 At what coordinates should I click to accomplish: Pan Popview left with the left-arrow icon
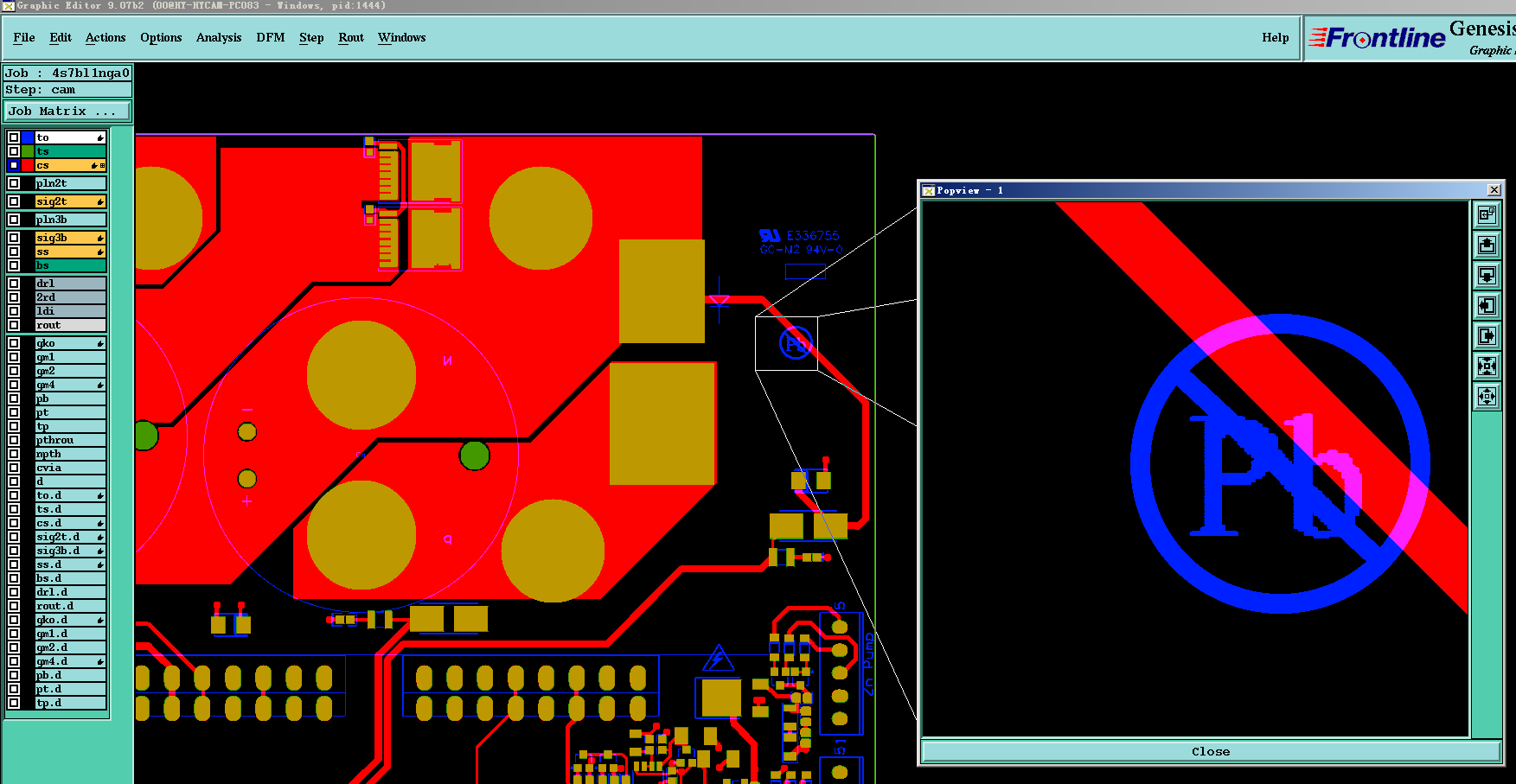1487,305
